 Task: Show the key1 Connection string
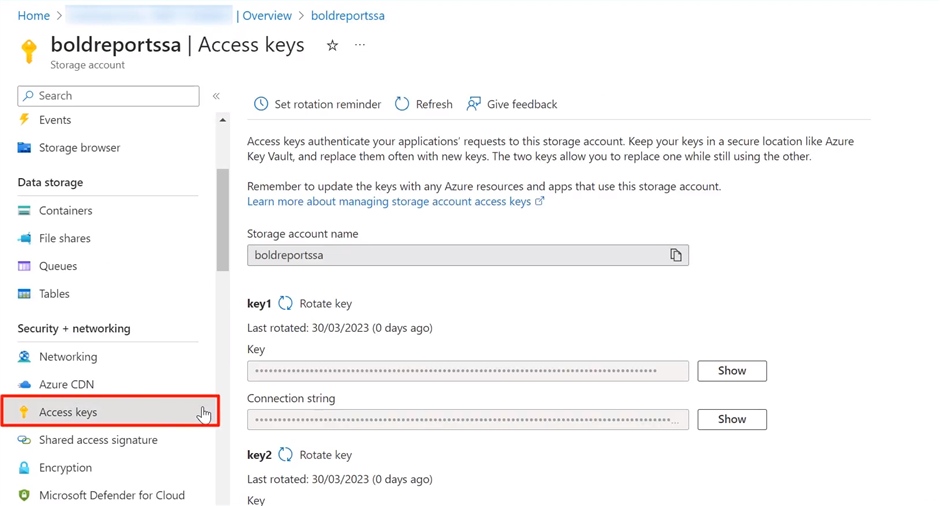[732, 419]
